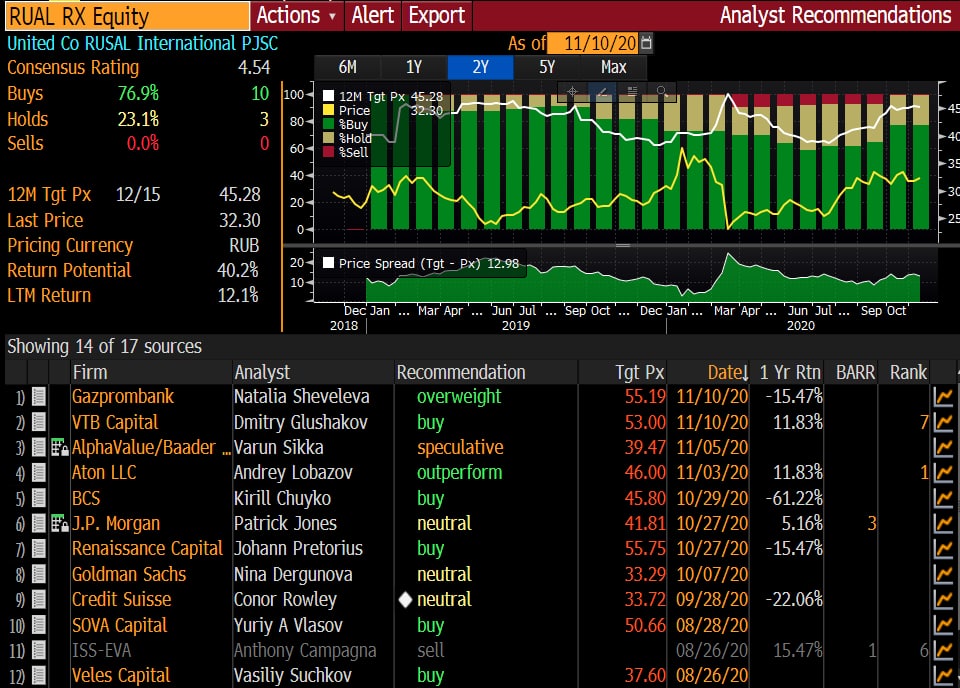
Task: Show the Aton LLC row chart icon
Action: point(943,473)
